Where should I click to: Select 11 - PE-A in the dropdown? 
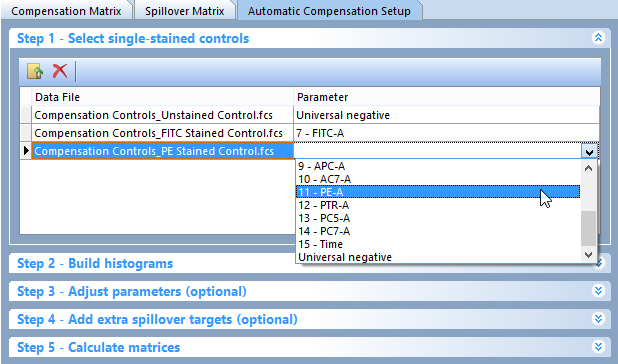tap(438, 192)
